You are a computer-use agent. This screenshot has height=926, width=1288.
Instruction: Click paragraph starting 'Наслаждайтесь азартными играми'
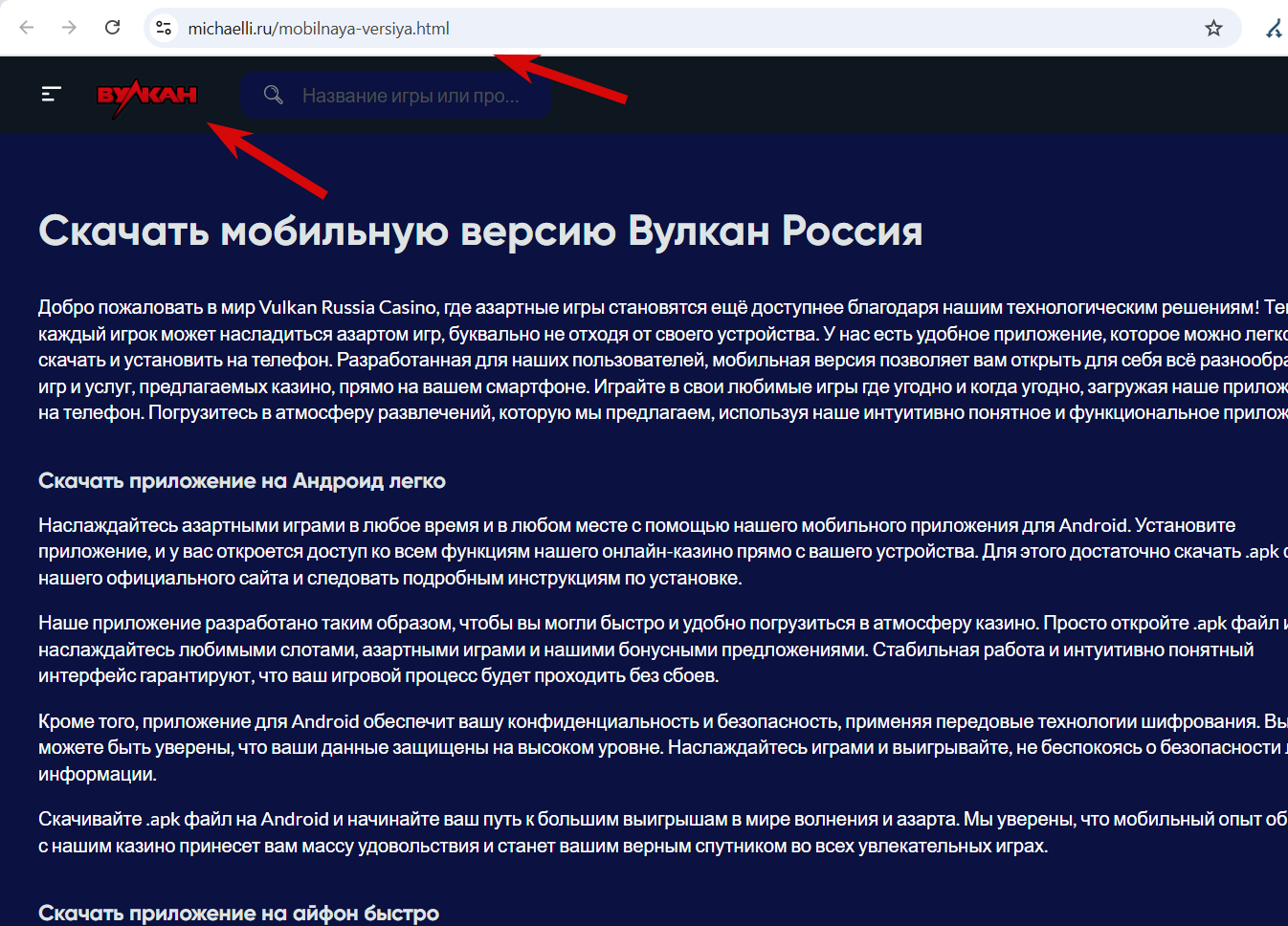663,551
